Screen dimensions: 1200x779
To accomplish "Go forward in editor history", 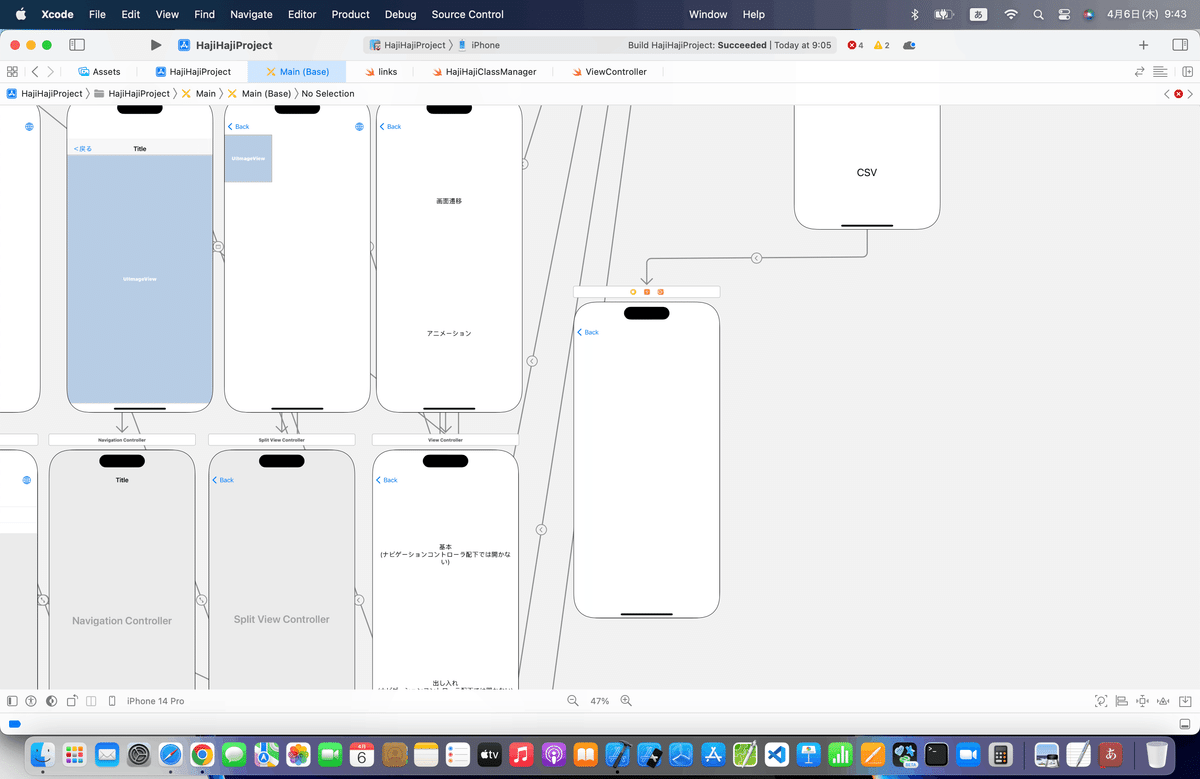I will tap(51, 72).
